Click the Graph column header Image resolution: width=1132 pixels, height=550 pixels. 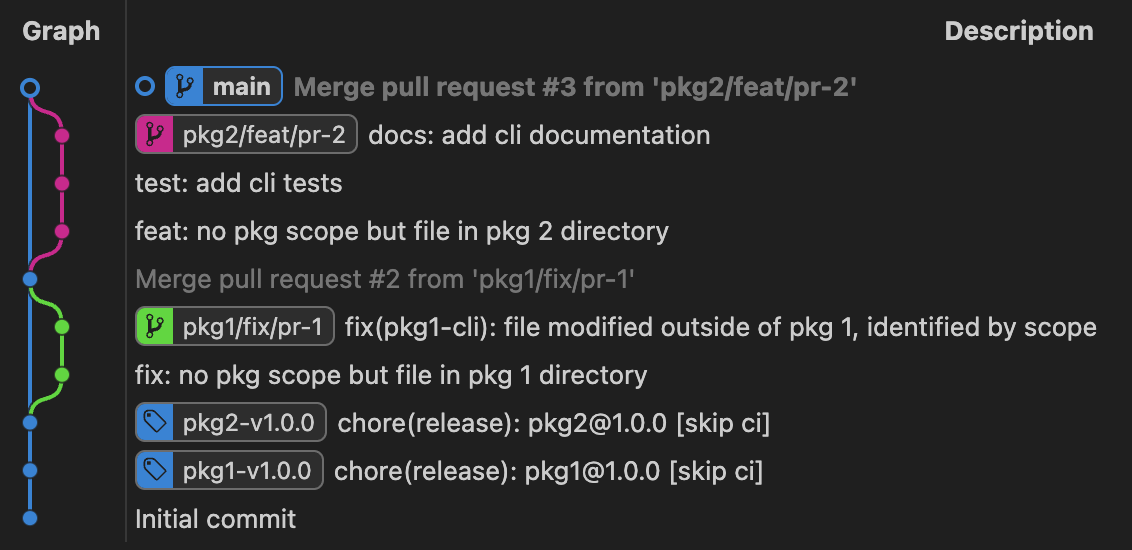point(61,31)
